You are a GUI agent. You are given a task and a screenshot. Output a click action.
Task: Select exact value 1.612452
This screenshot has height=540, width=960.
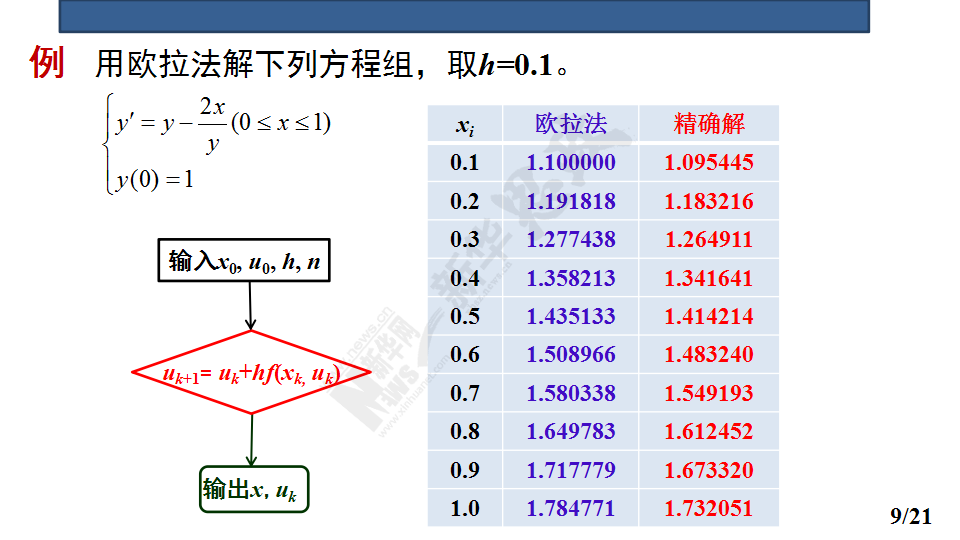[x=709, y=432]
